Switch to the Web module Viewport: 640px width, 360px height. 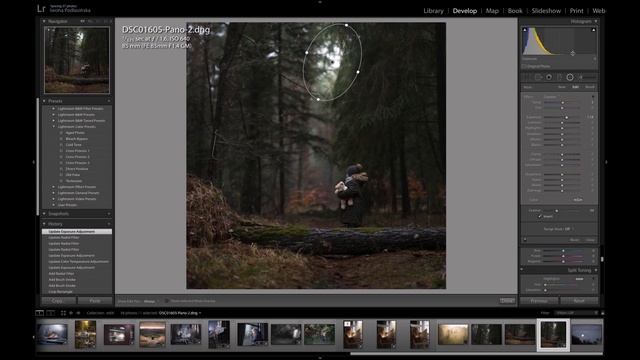[599, 11]
